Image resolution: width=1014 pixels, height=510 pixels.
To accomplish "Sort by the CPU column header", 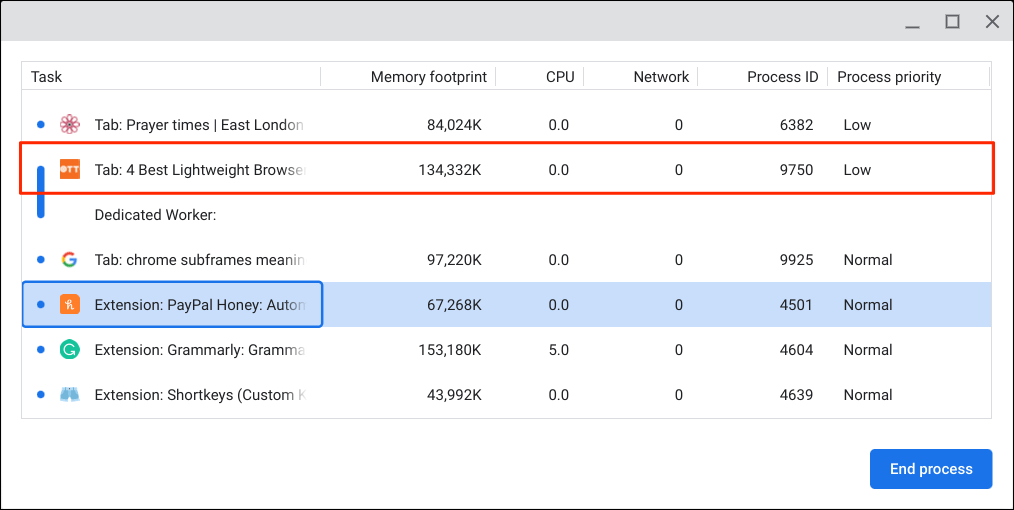I will (x=560, y=77).
